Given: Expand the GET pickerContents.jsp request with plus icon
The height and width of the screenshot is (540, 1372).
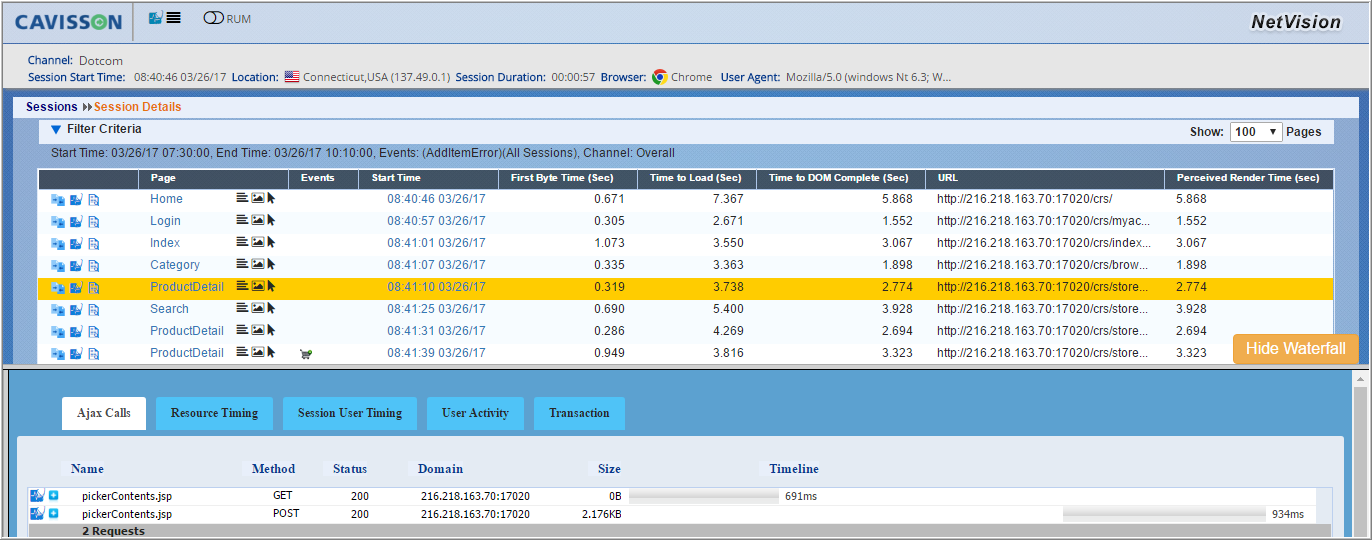Looking at the screenshot, I should coord(53,495).
